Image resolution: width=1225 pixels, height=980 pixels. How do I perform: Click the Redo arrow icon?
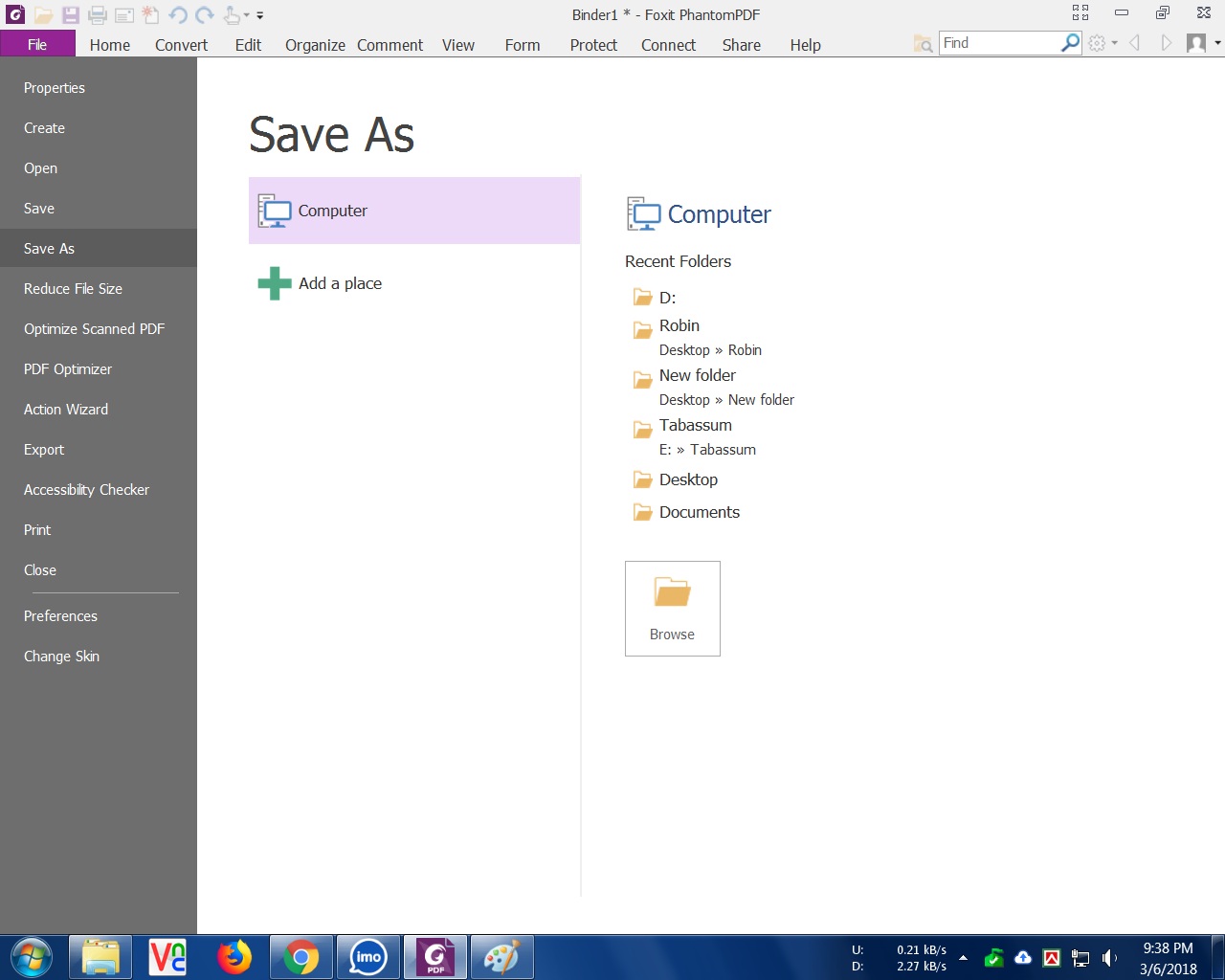coord(204,14)
